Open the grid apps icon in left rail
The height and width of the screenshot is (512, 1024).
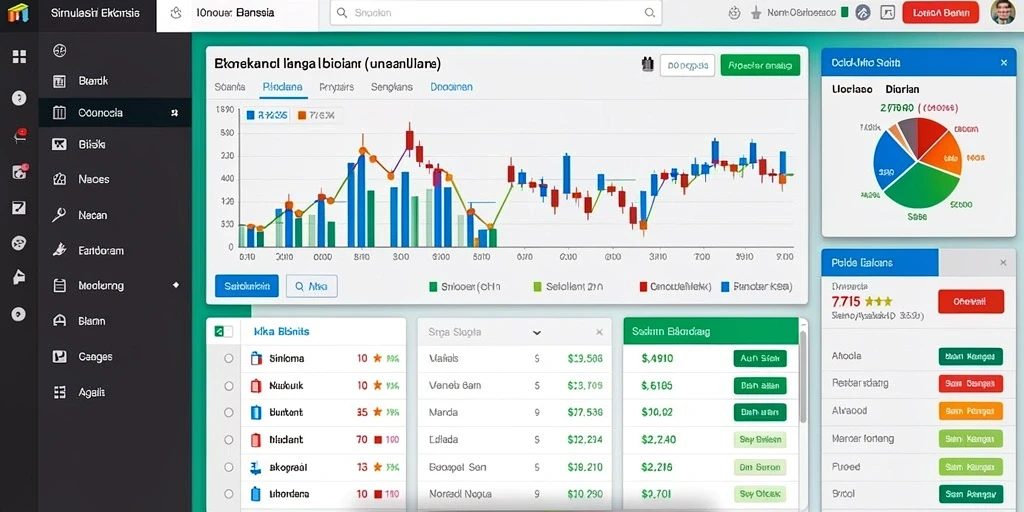point(19,57)
